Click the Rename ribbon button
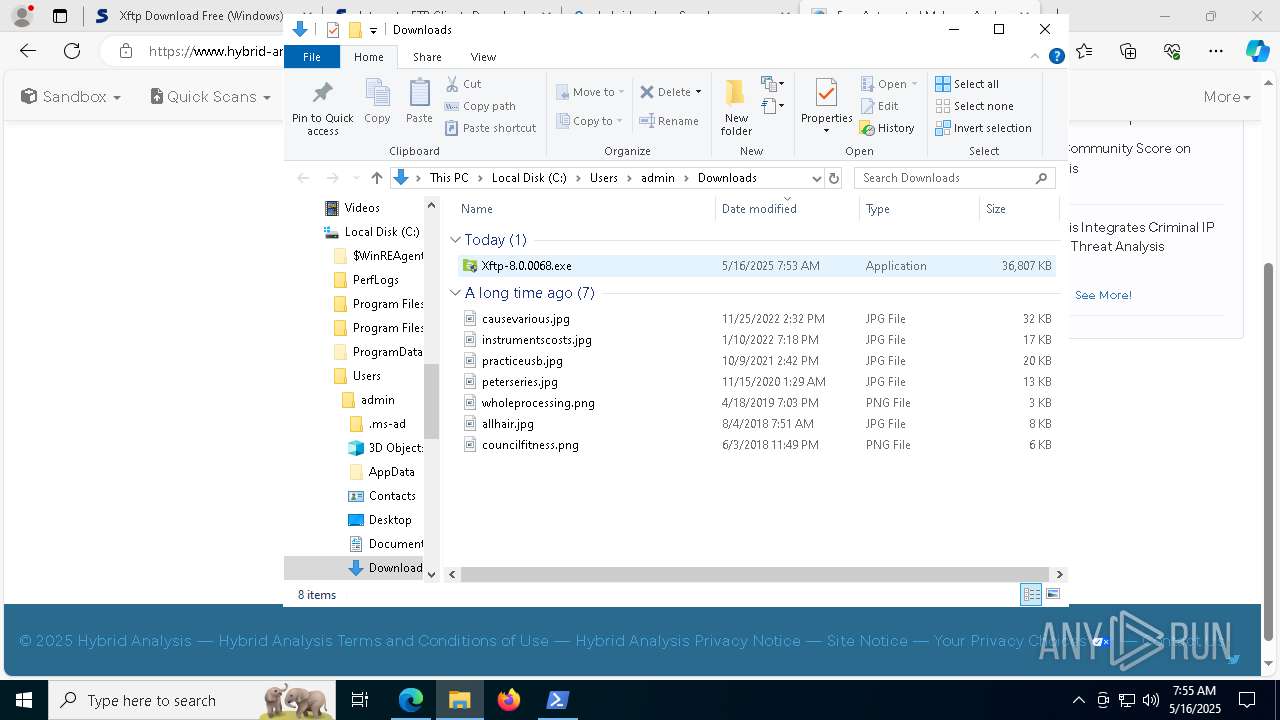1280x720 pixels. (x=669, y=121)
